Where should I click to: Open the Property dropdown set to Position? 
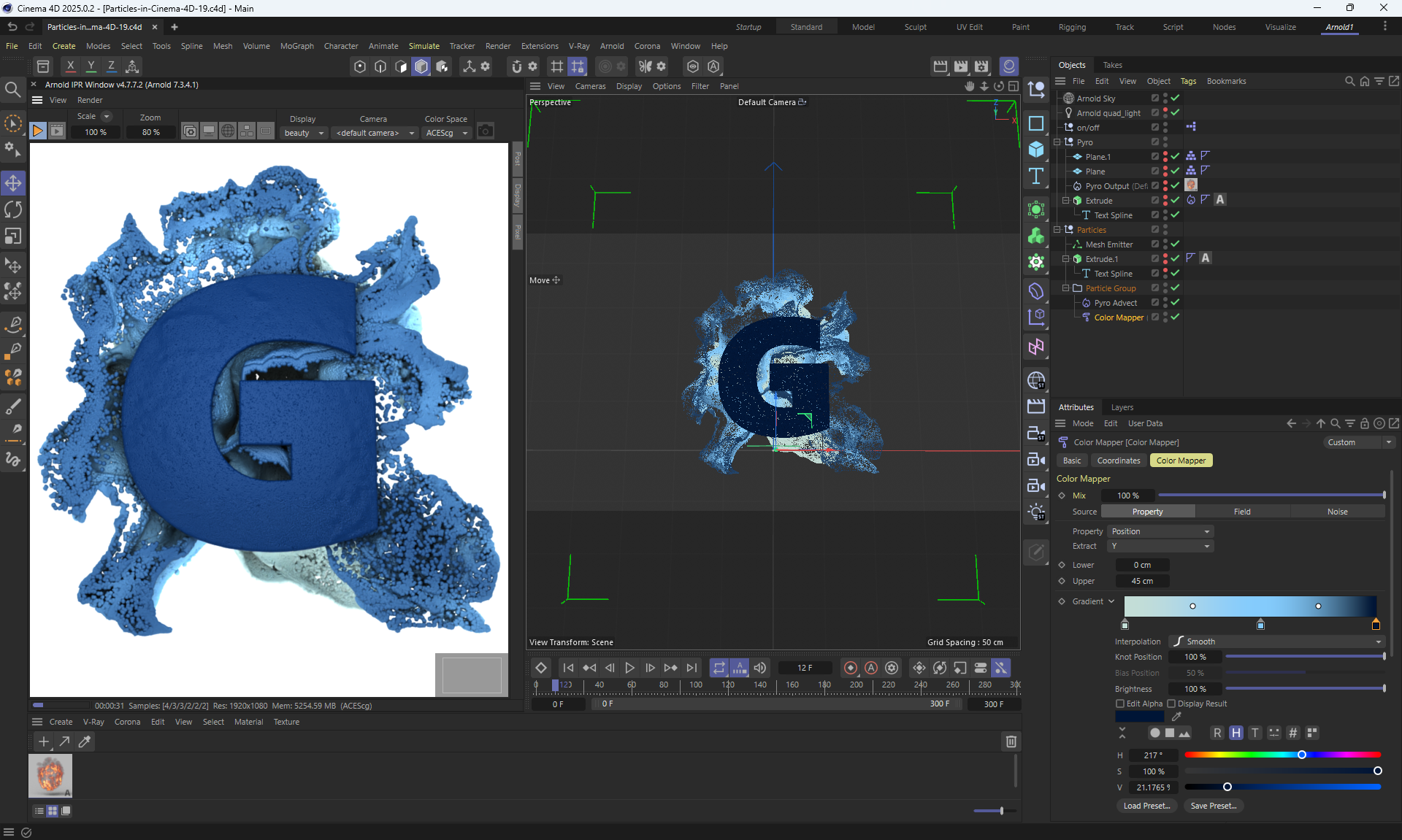click(x=1160, y=531)
